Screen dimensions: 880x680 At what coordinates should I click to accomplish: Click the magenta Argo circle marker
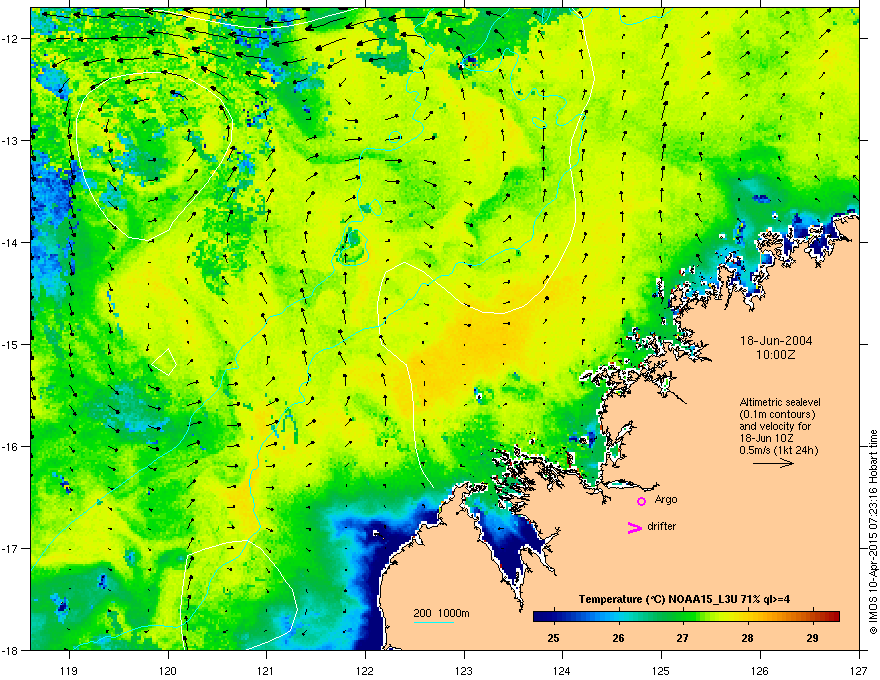pos(641,501)
